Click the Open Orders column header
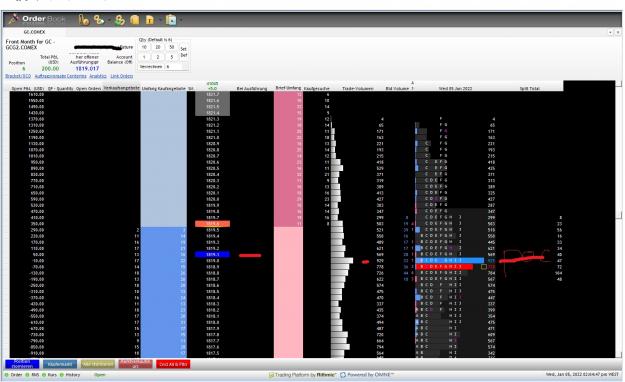This screenshot has height=382, width=625. (x=88, y=88)
